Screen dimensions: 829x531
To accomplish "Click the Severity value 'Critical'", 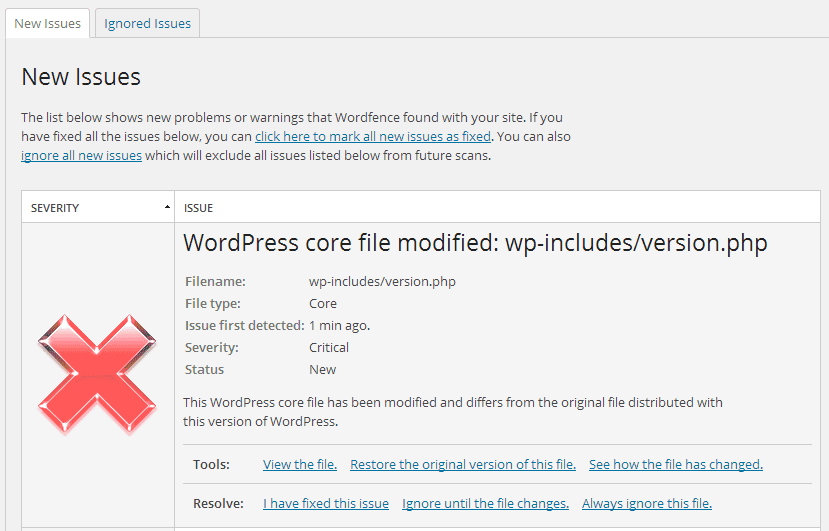I will tap(329, 347).
